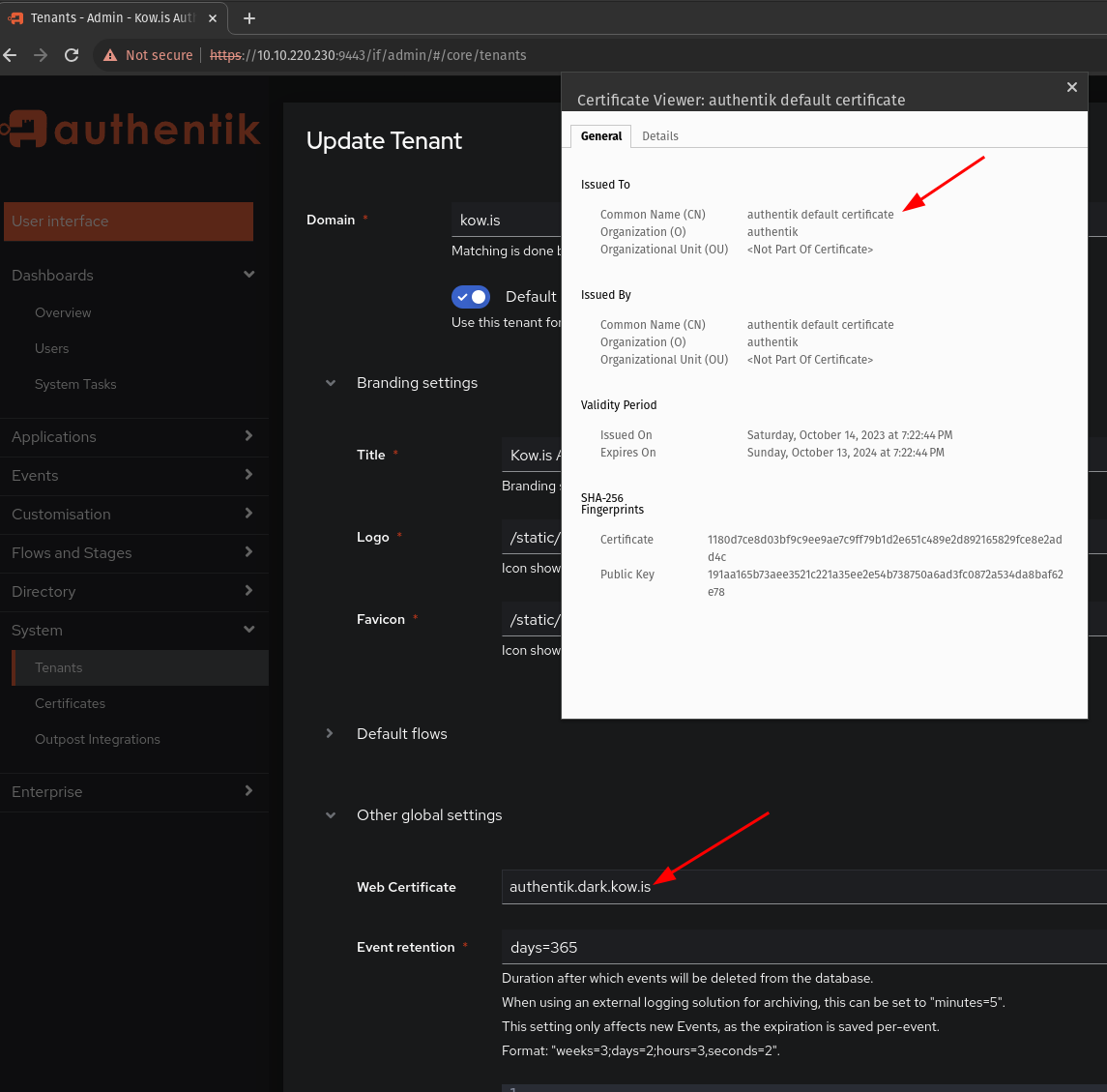1107x1092 pixels.
Task: Click the authentik favicon on the browser tab
Action: [15, 17]
